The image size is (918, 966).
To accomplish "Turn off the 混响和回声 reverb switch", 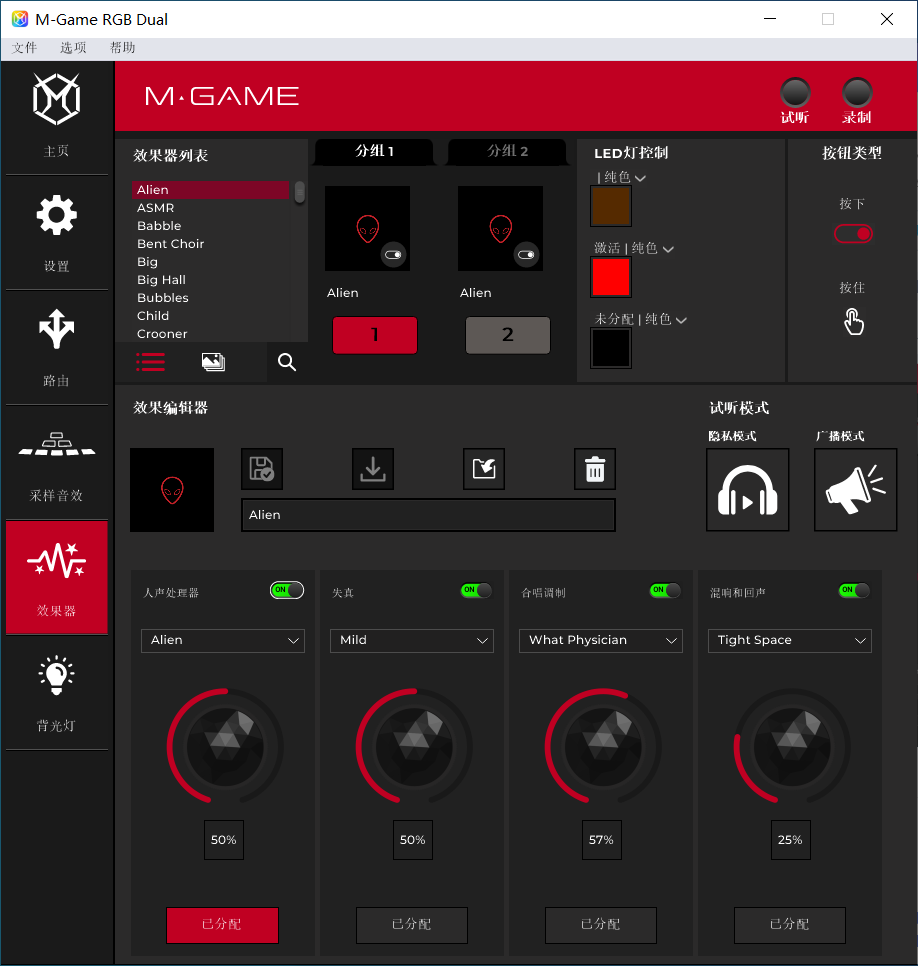I will click(x=855, y=590).
